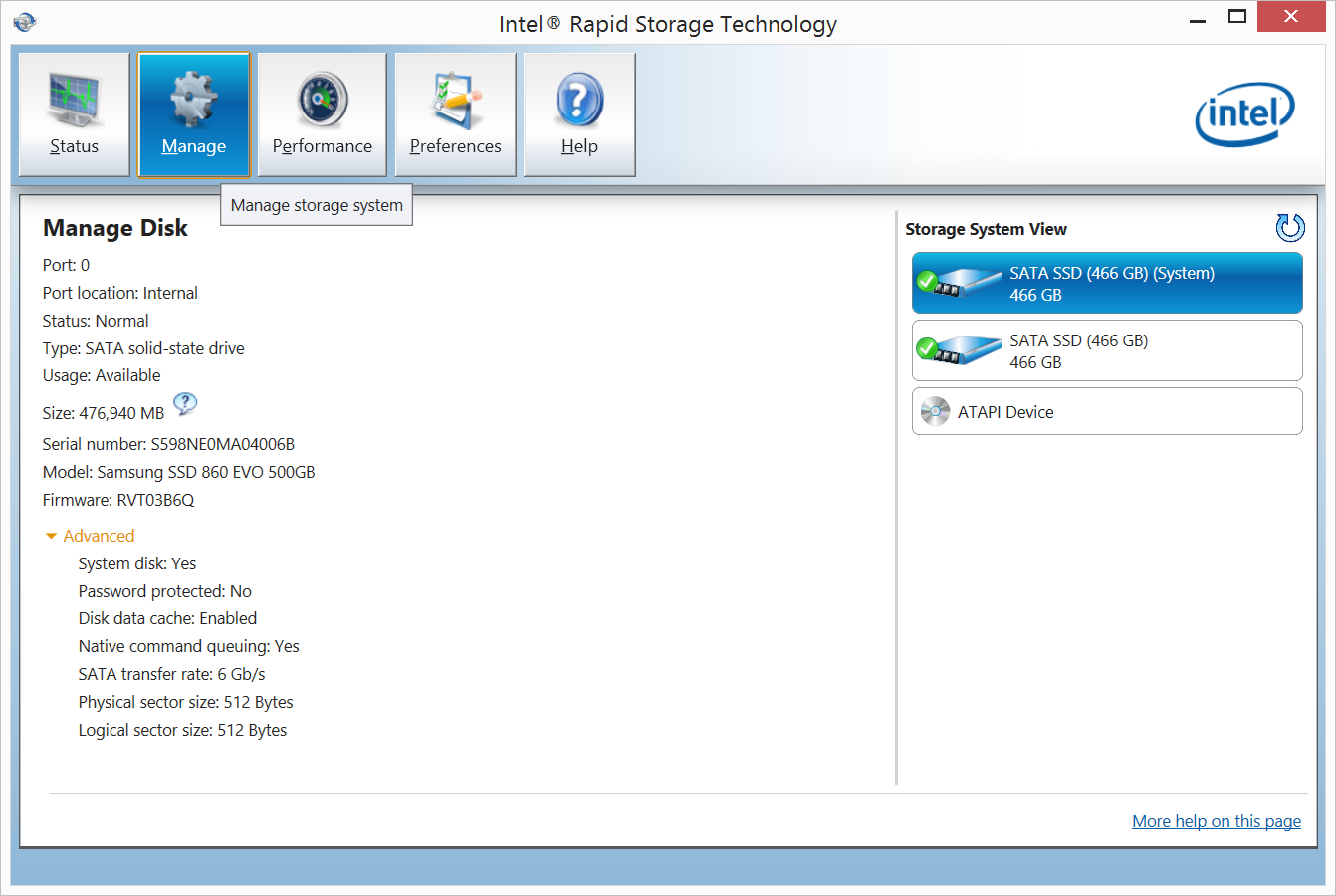Collapse the Advanced section arrow
This screenshot has width=1336, height=896.
[x=52, y=537]
